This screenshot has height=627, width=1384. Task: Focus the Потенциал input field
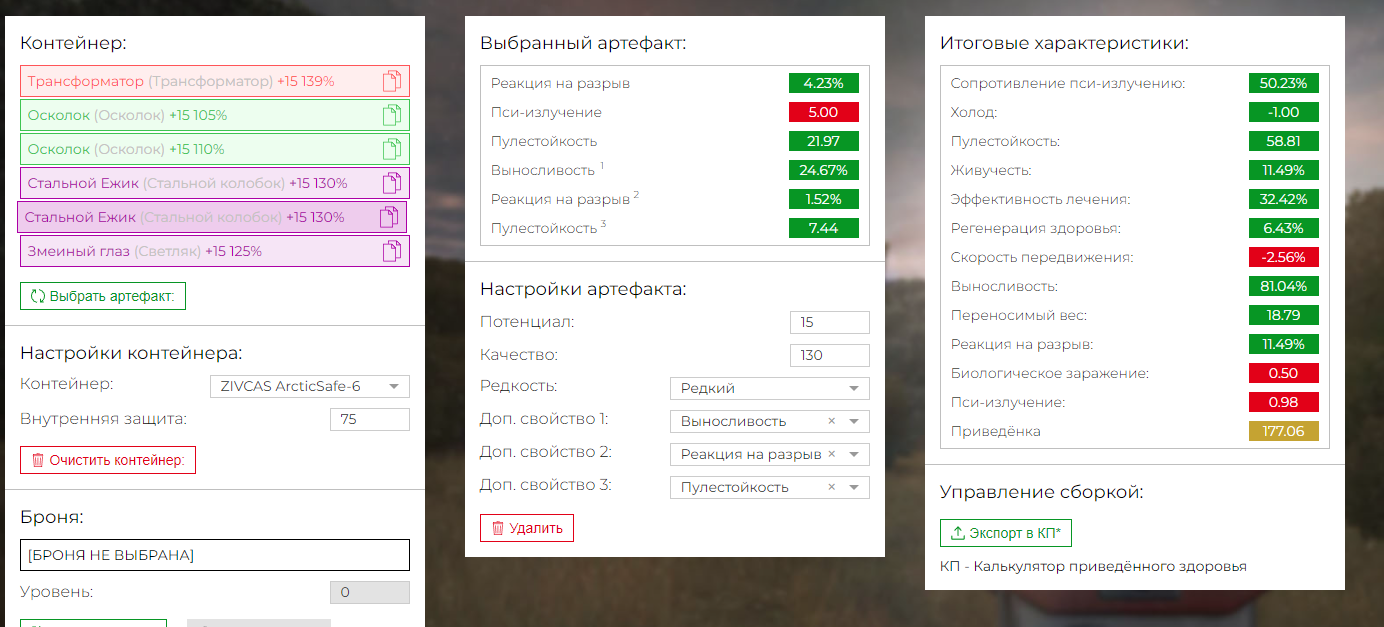pos(829,322)
